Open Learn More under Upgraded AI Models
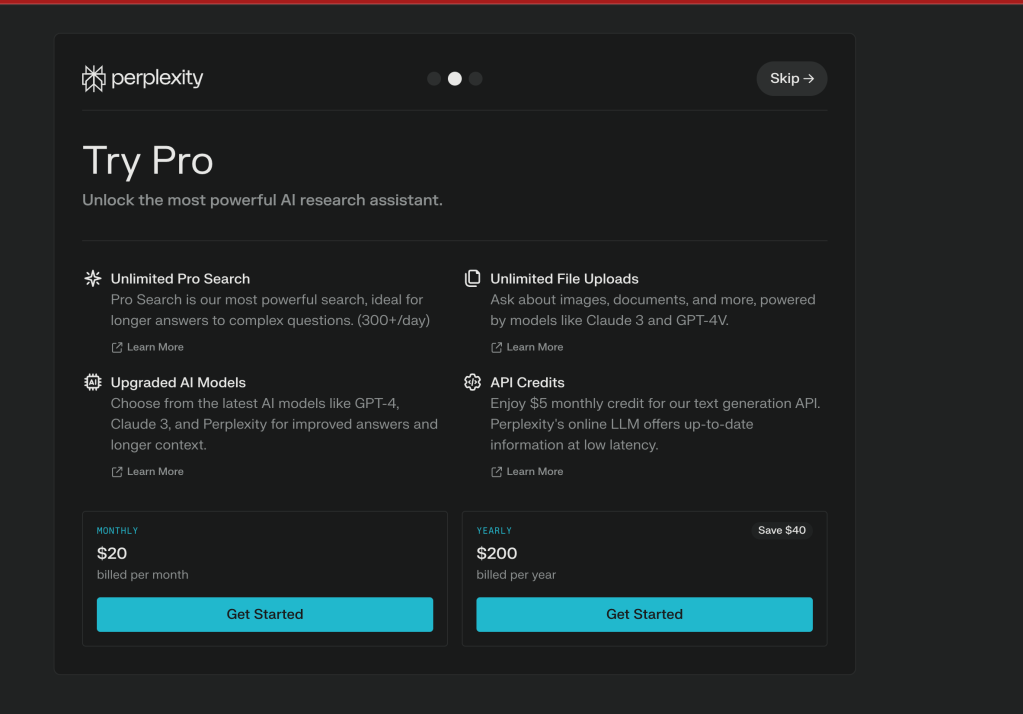Image resolution: width=1023 pixels, height=714 pixels. pos(147,471)
